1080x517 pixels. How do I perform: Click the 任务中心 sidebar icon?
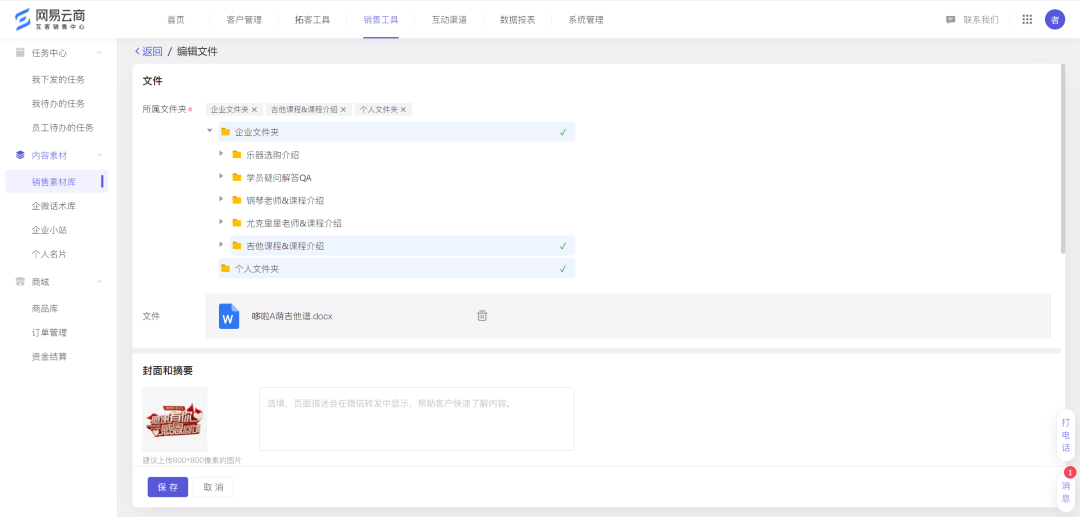click(20, 53)
